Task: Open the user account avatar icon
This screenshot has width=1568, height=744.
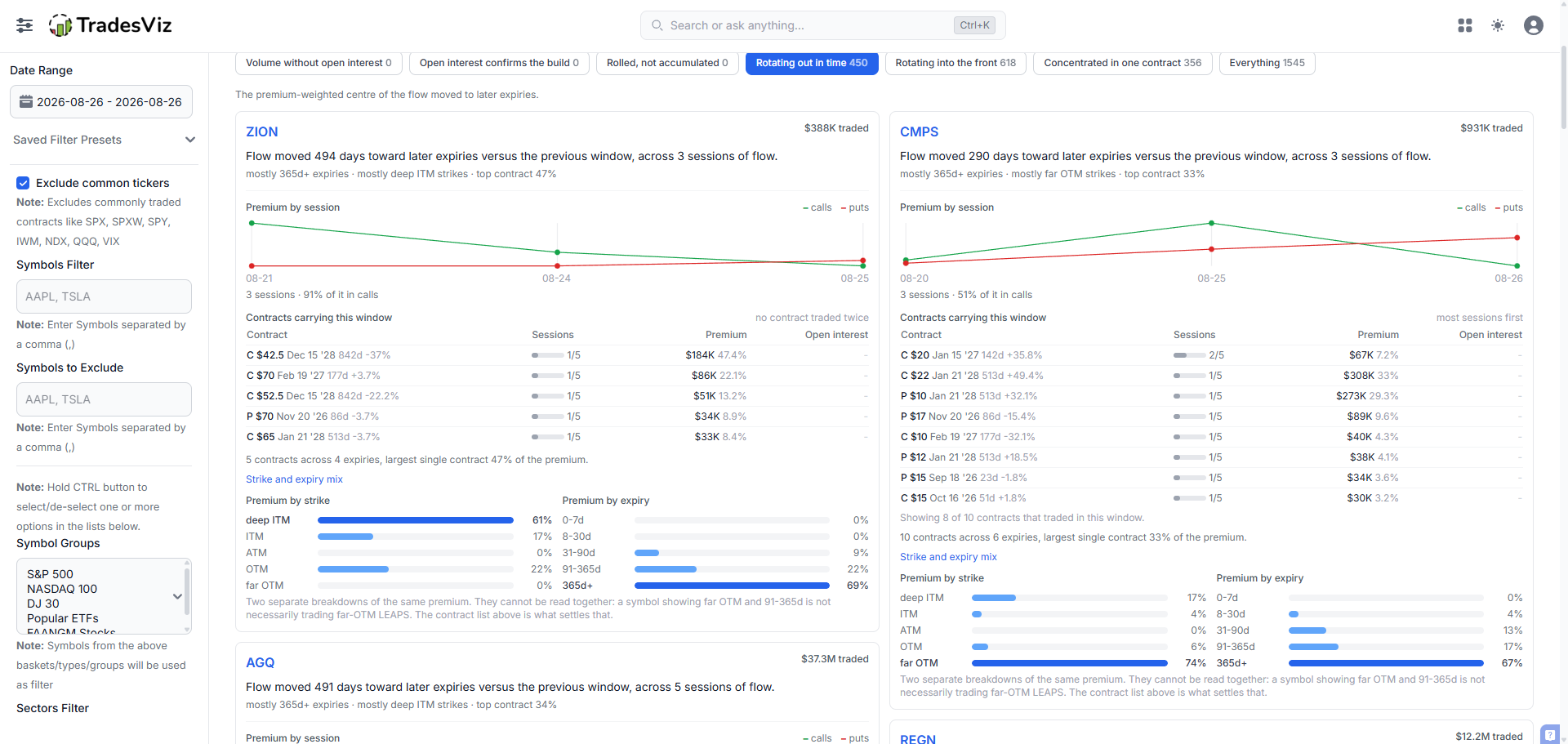Action: [x=1534, y=25]
